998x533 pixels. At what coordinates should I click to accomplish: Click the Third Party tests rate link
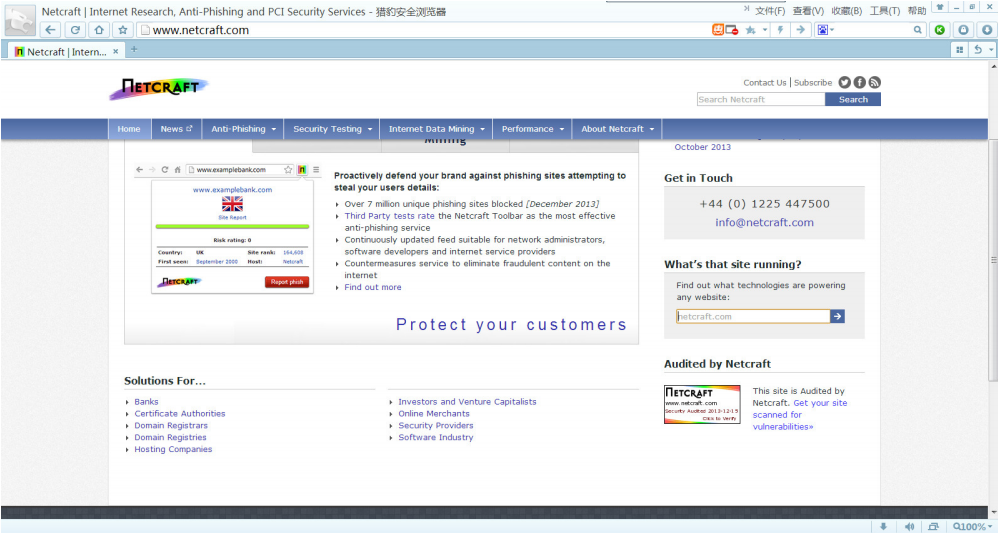[x=390, y=216]
